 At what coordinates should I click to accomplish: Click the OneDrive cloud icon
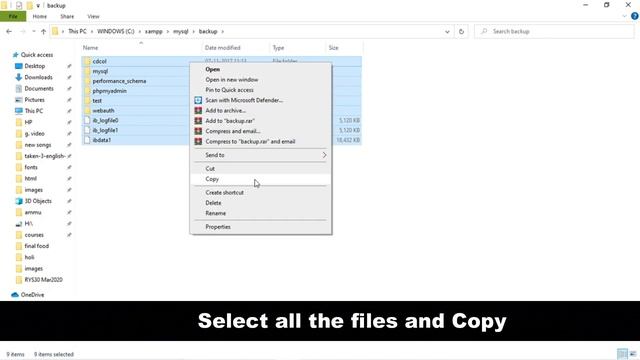pyautogui.click(x=15, y=295)
